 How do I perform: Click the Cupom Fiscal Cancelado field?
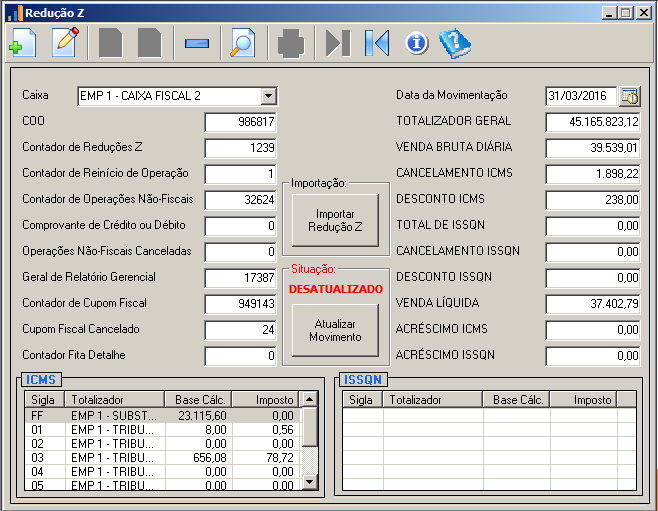[240, 330]
